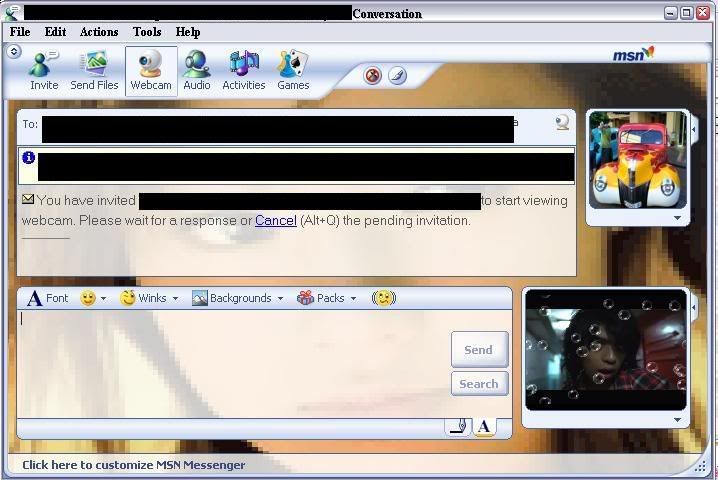The image size is (718, 480).
Task: Open the File menu
Action: [20, 32]
